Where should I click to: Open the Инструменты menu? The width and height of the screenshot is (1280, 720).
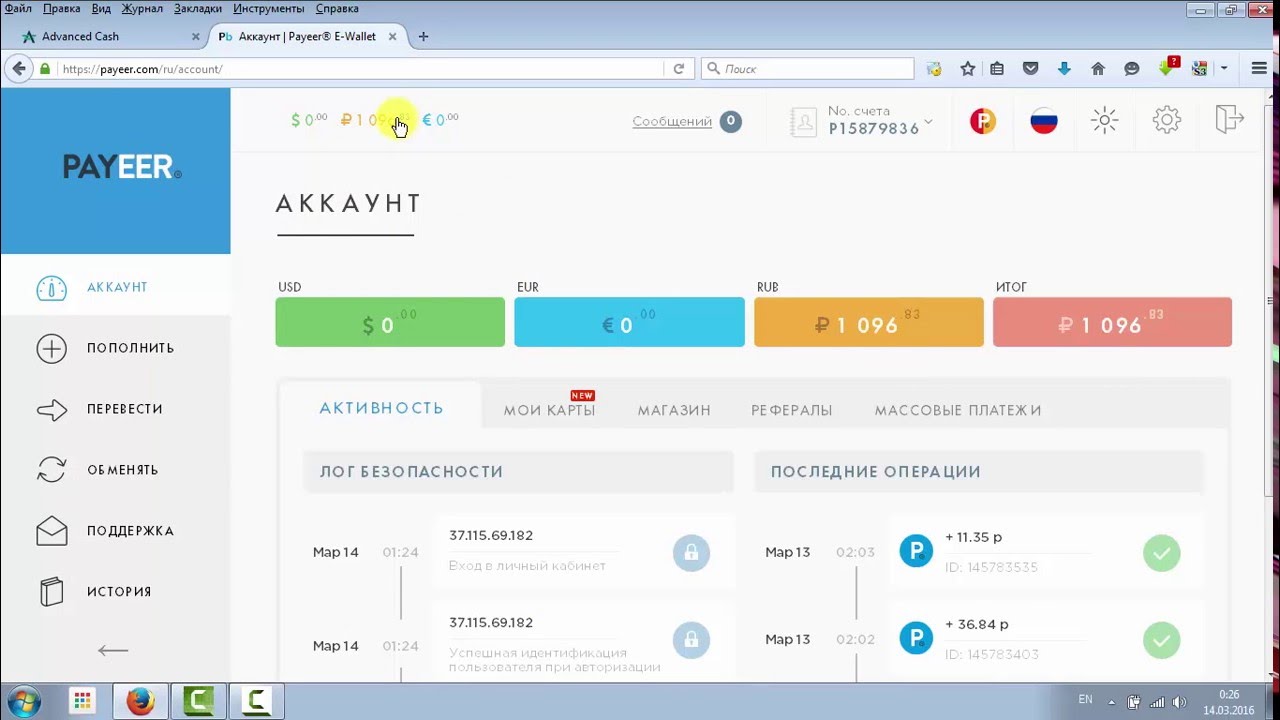tap(269, 8)
